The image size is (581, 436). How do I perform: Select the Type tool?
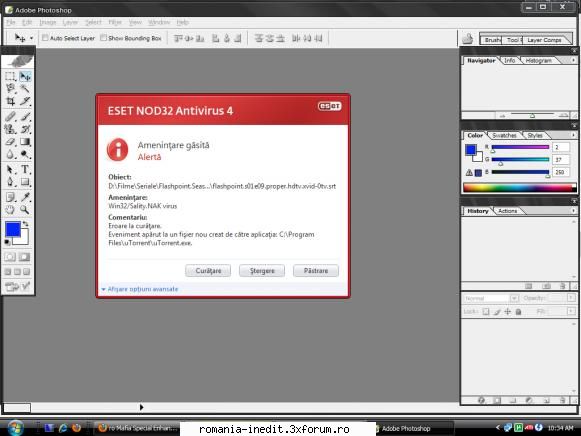pyautogui.click(x=25, y=169)
